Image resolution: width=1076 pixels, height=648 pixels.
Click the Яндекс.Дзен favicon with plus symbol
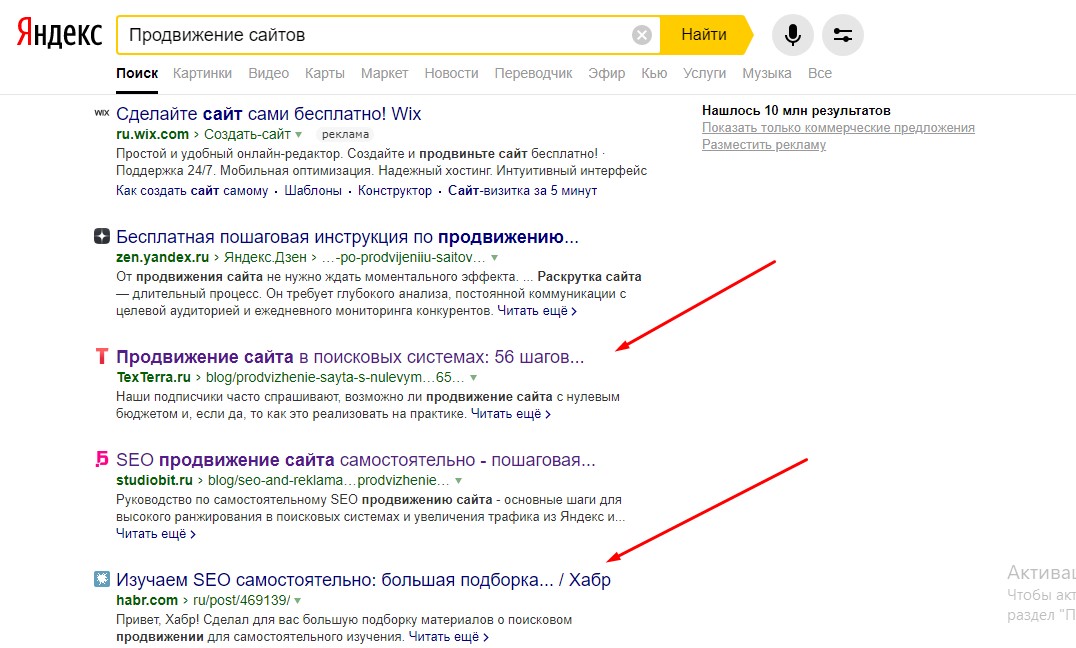pyautogui.click(x=101, y=236)
